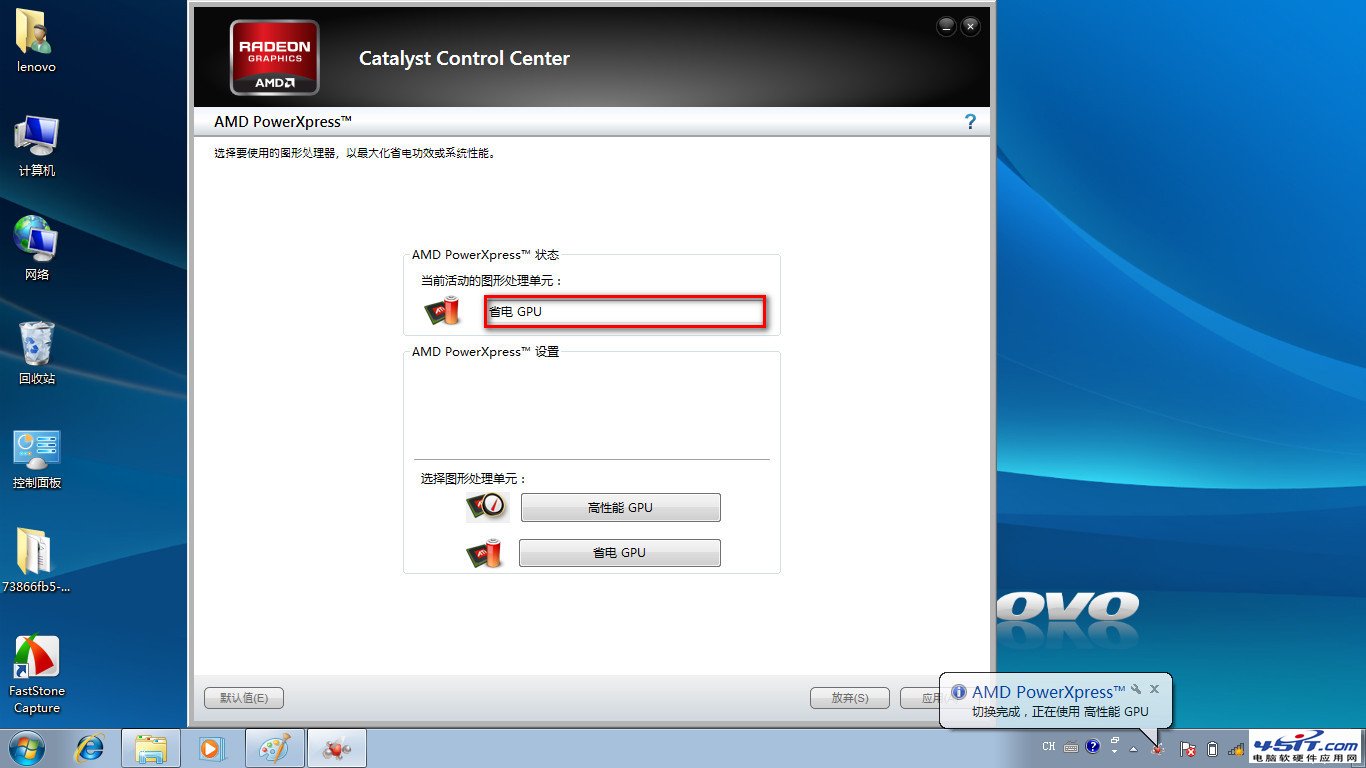Click the info icon in the PowerXpress notification
The height and width of the screenshot is (768, 1366).
point(958,691)
